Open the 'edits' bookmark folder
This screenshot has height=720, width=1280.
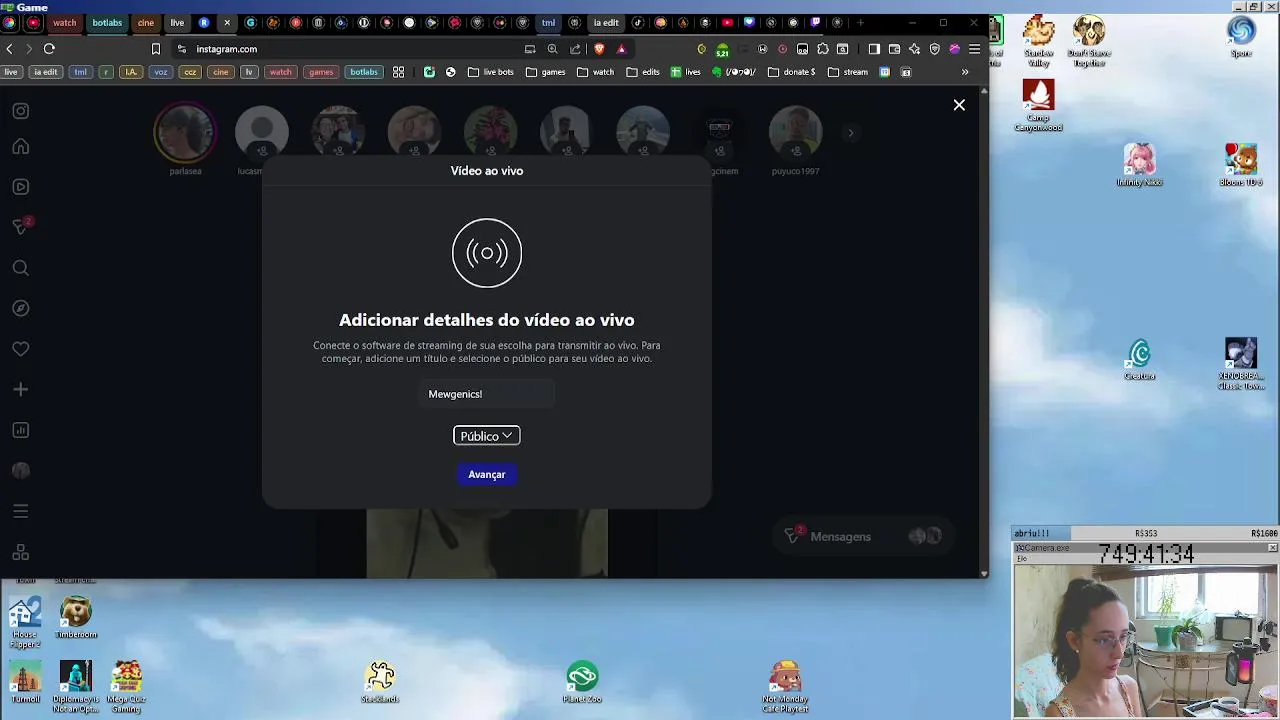pyautogui.click(x=643, y=72)
